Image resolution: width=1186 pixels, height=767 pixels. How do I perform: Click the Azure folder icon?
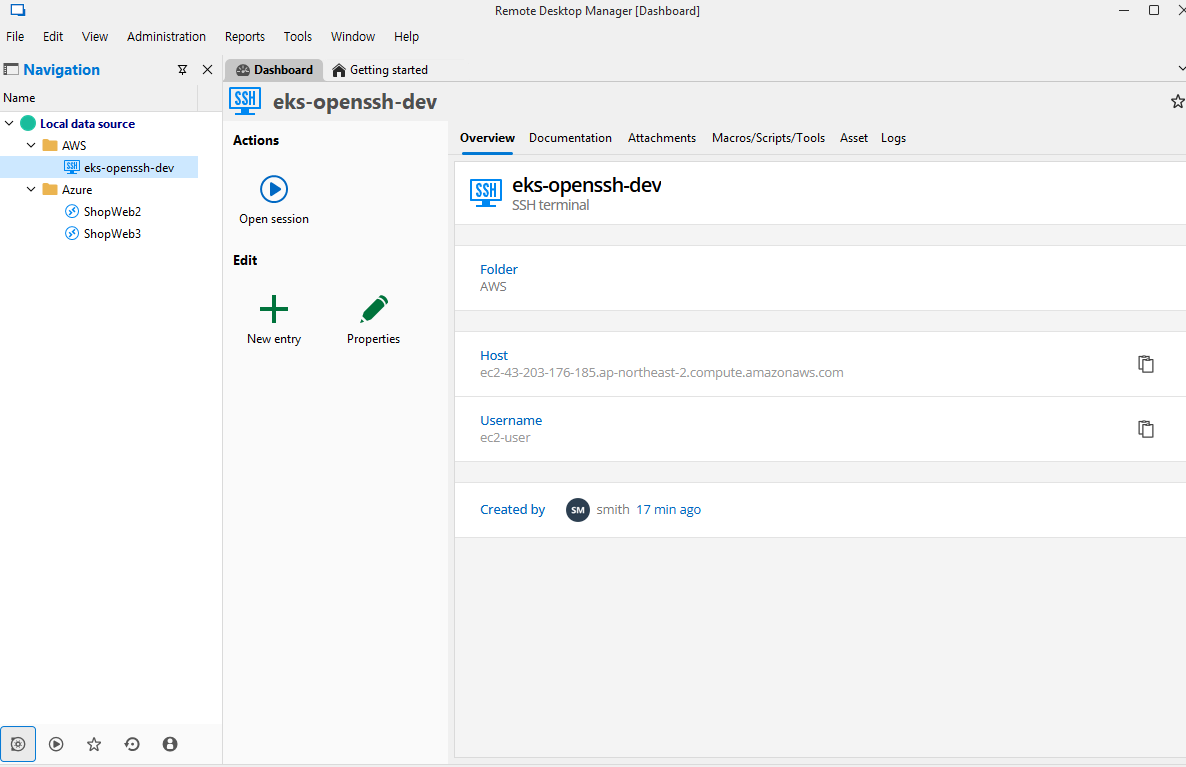50,189
